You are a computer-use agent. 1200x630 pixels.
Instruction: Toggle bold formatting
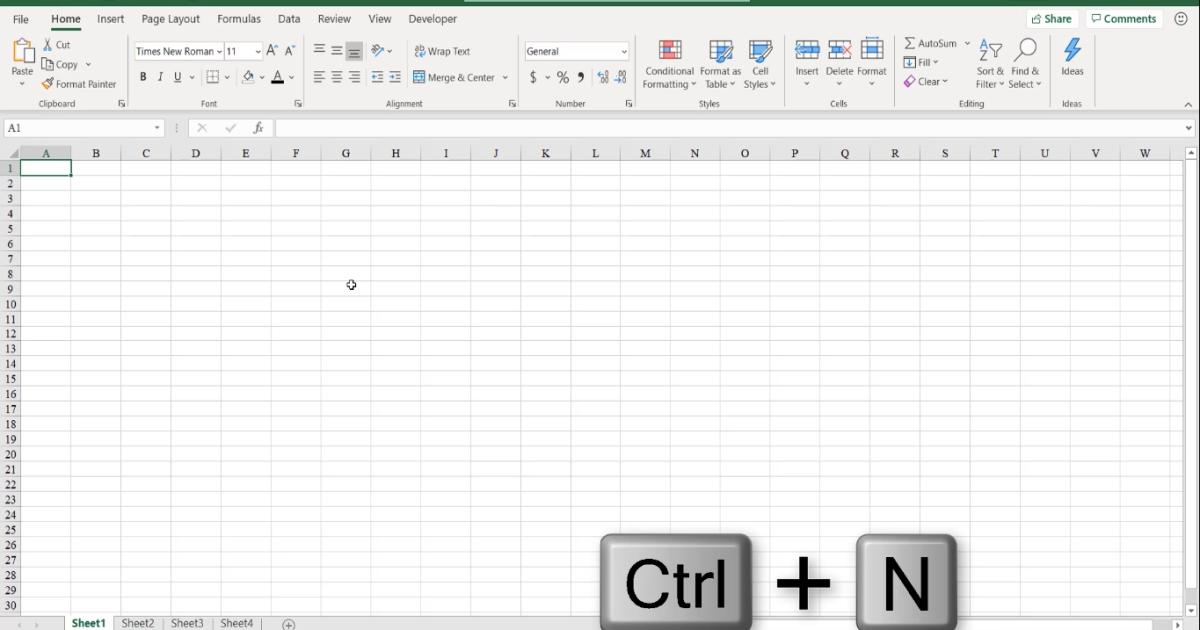tap(143, 77)
